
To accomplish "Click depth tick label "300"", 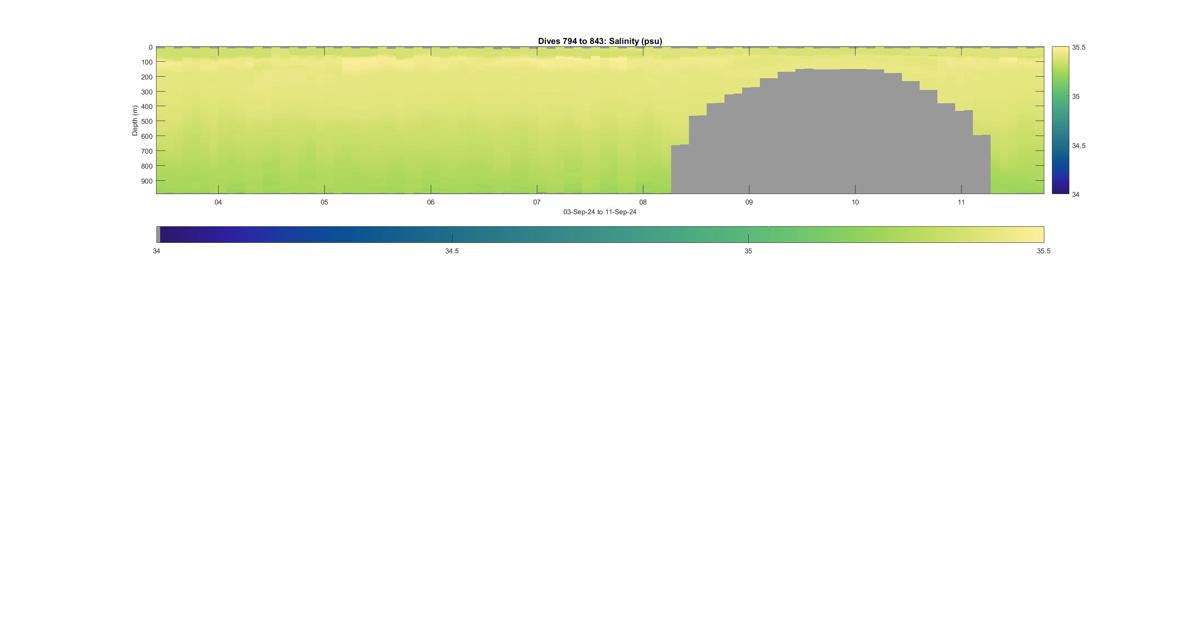I will point(146,92).
